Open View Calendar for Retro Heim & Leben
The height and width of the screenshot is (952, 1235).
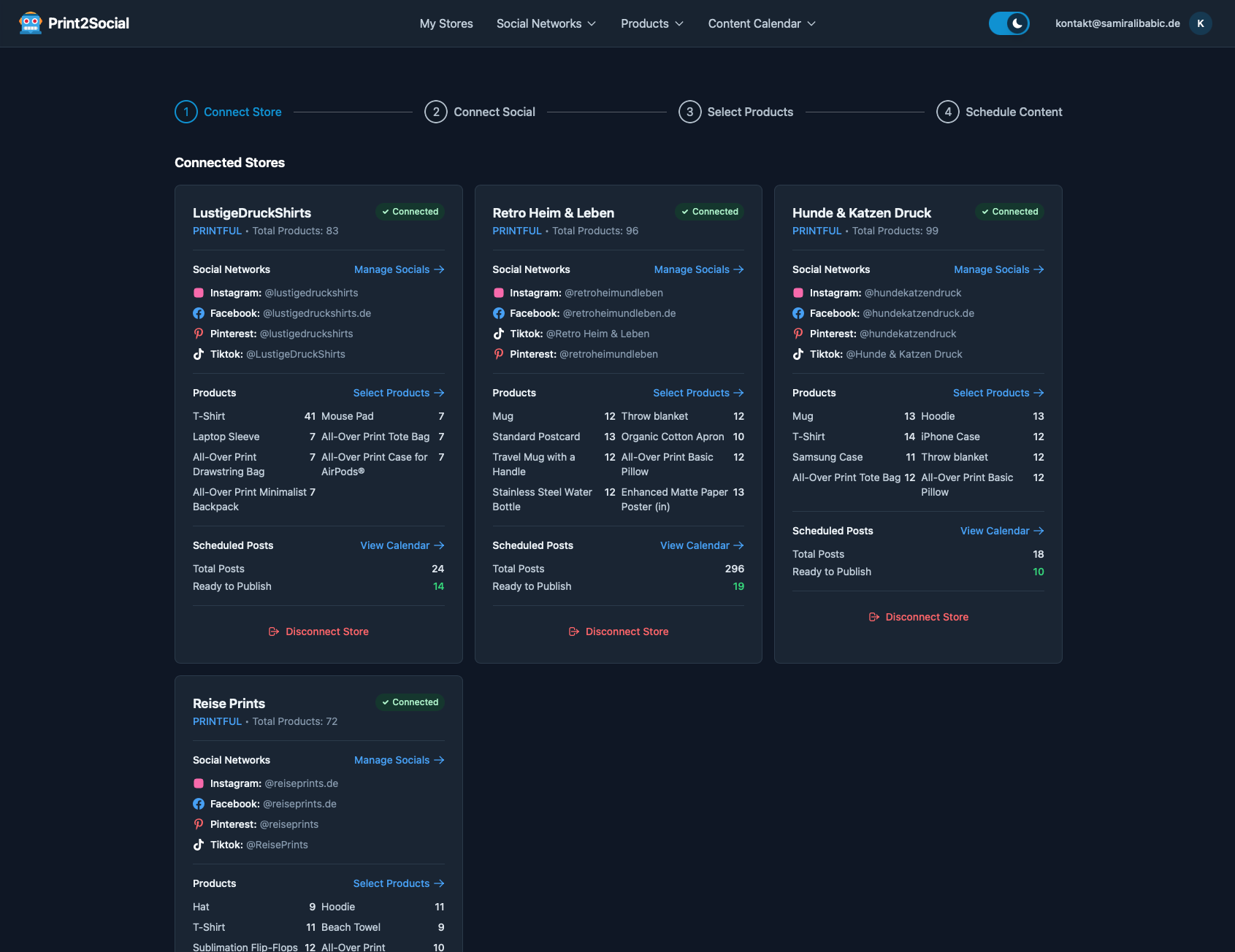pos(700,545)
